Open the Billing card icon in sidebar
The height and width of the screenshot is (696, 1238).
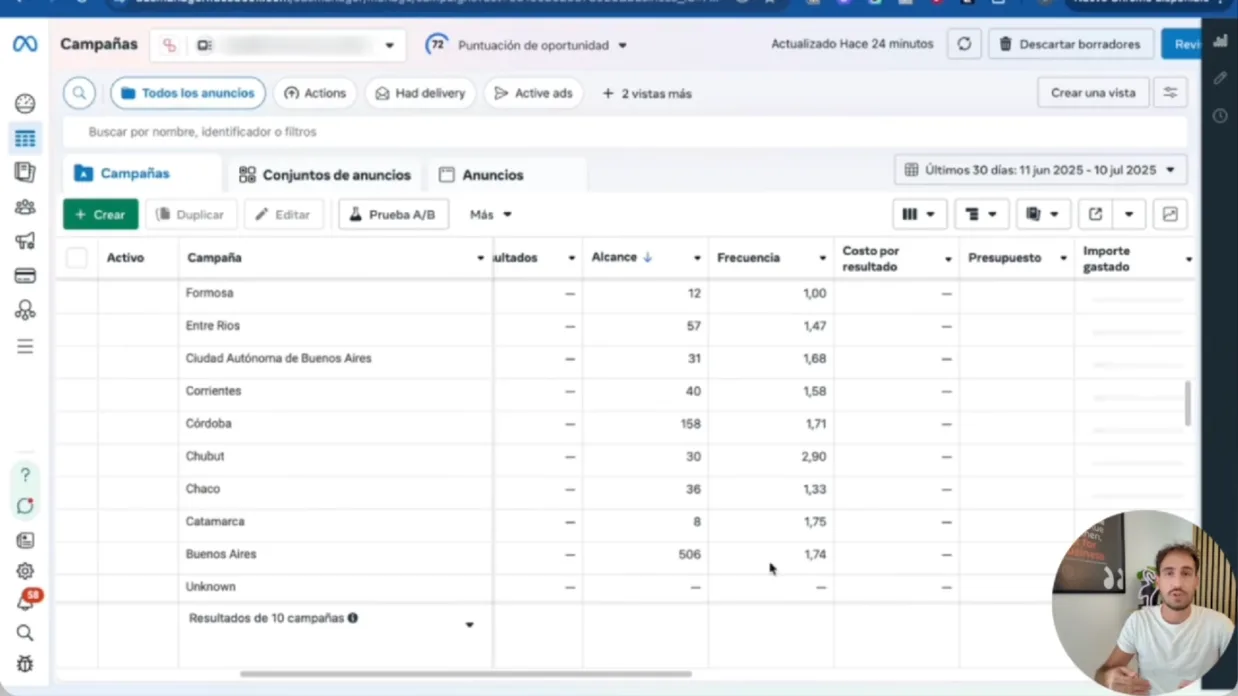25,276
